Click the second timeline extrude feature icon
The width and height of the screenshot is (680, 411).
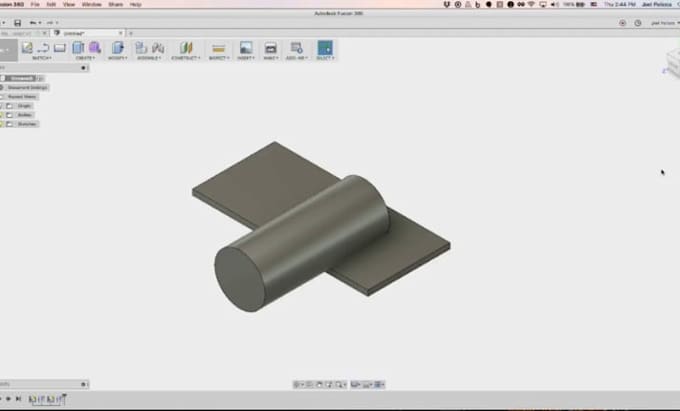(x=42, y=399)
